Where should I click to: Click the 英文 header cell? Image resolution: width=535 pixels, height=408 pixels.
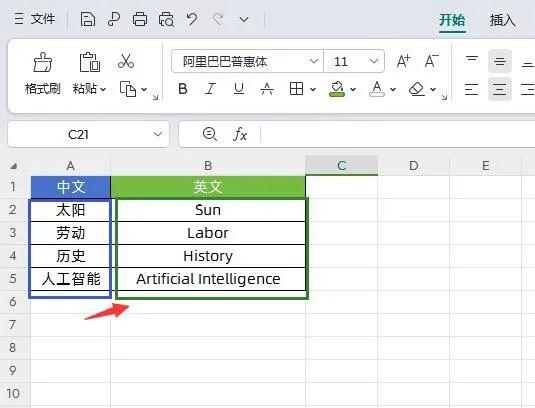pos(208,187)
